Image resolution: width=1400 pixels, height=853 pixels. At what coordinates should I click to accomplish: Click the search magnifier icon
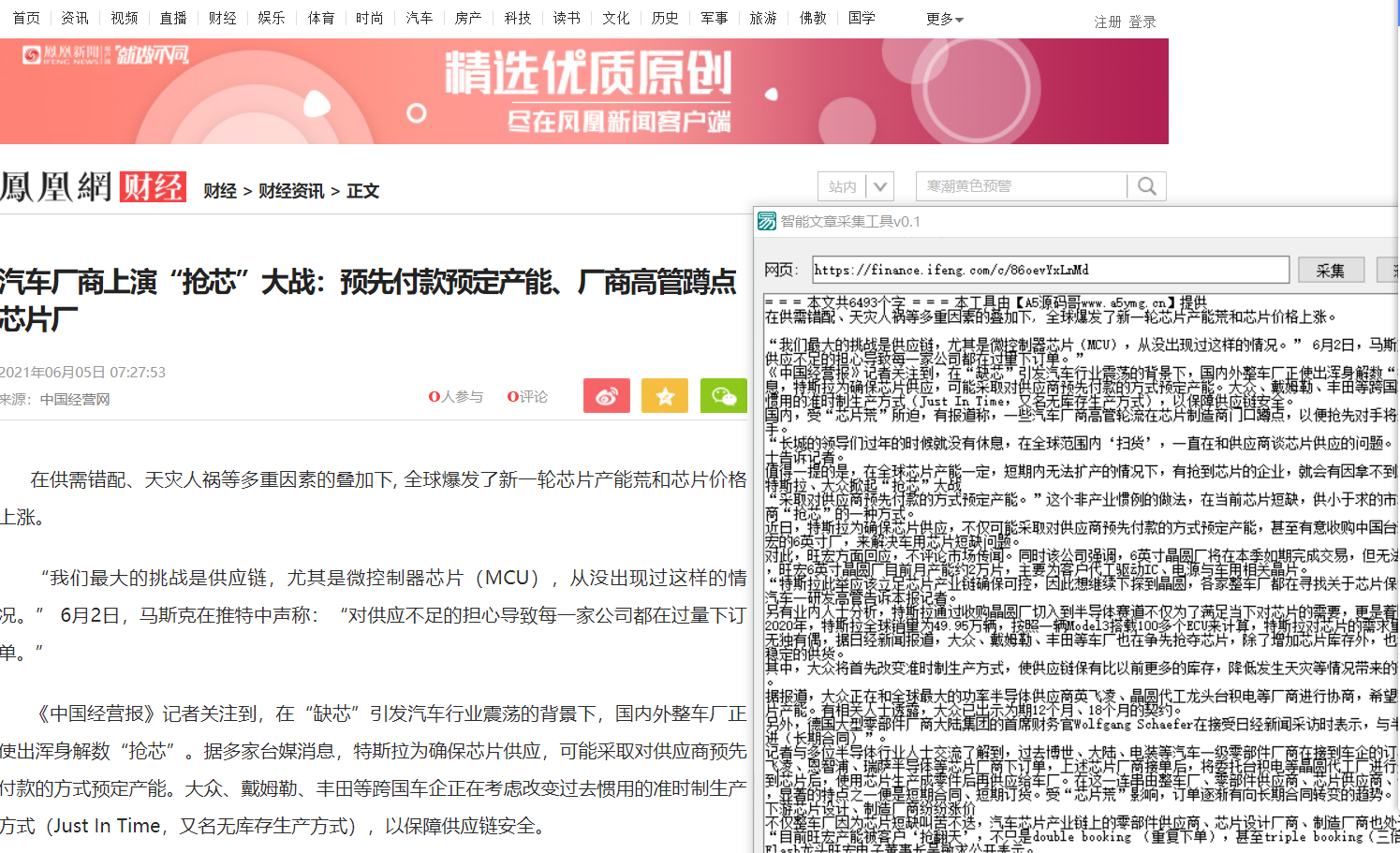pyautogui.click(x=1146, y=186)
